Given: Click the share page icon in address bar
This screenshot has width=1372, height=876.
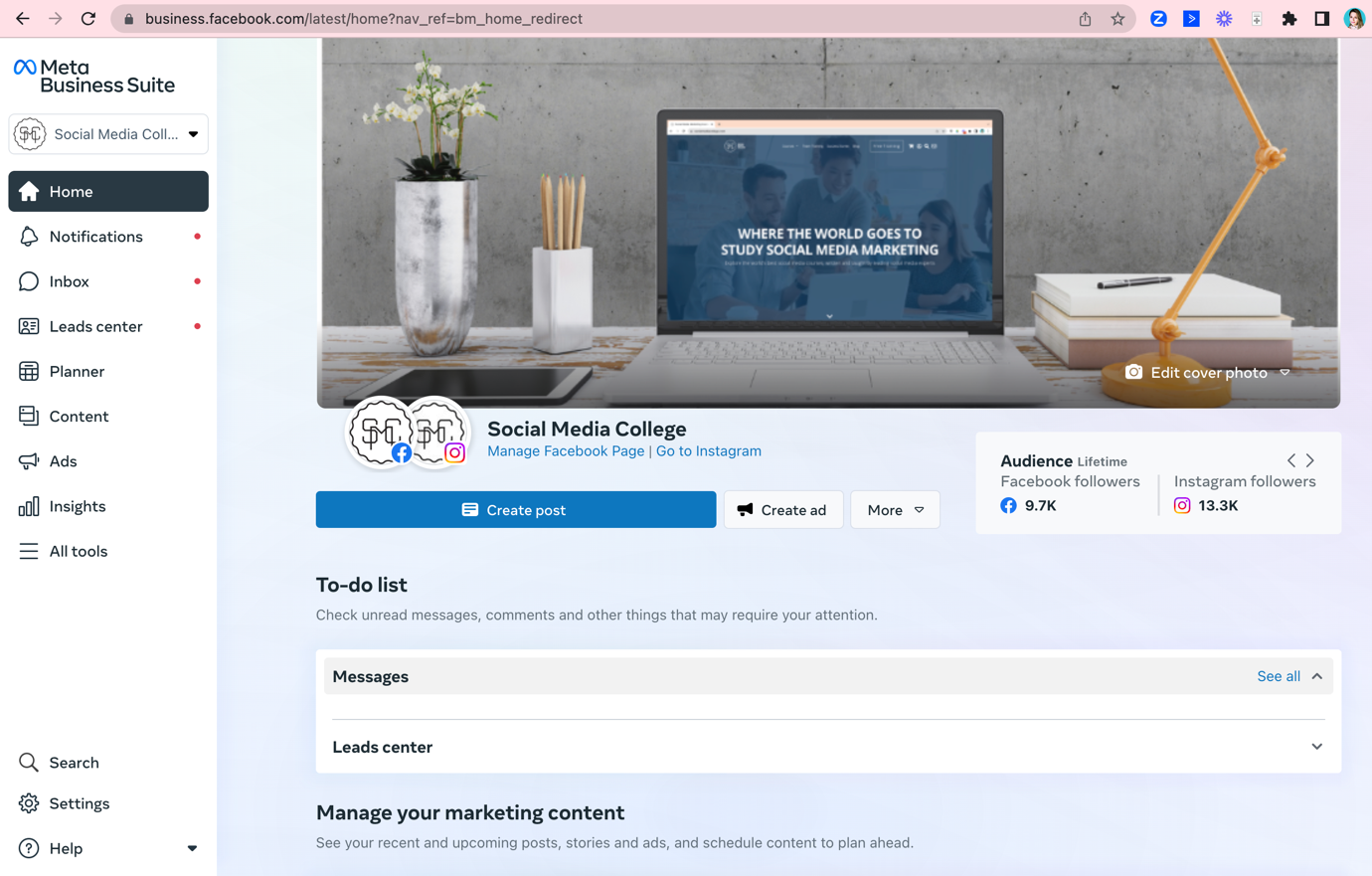Looking at the screenshot, I should [x=1085, y=19].
